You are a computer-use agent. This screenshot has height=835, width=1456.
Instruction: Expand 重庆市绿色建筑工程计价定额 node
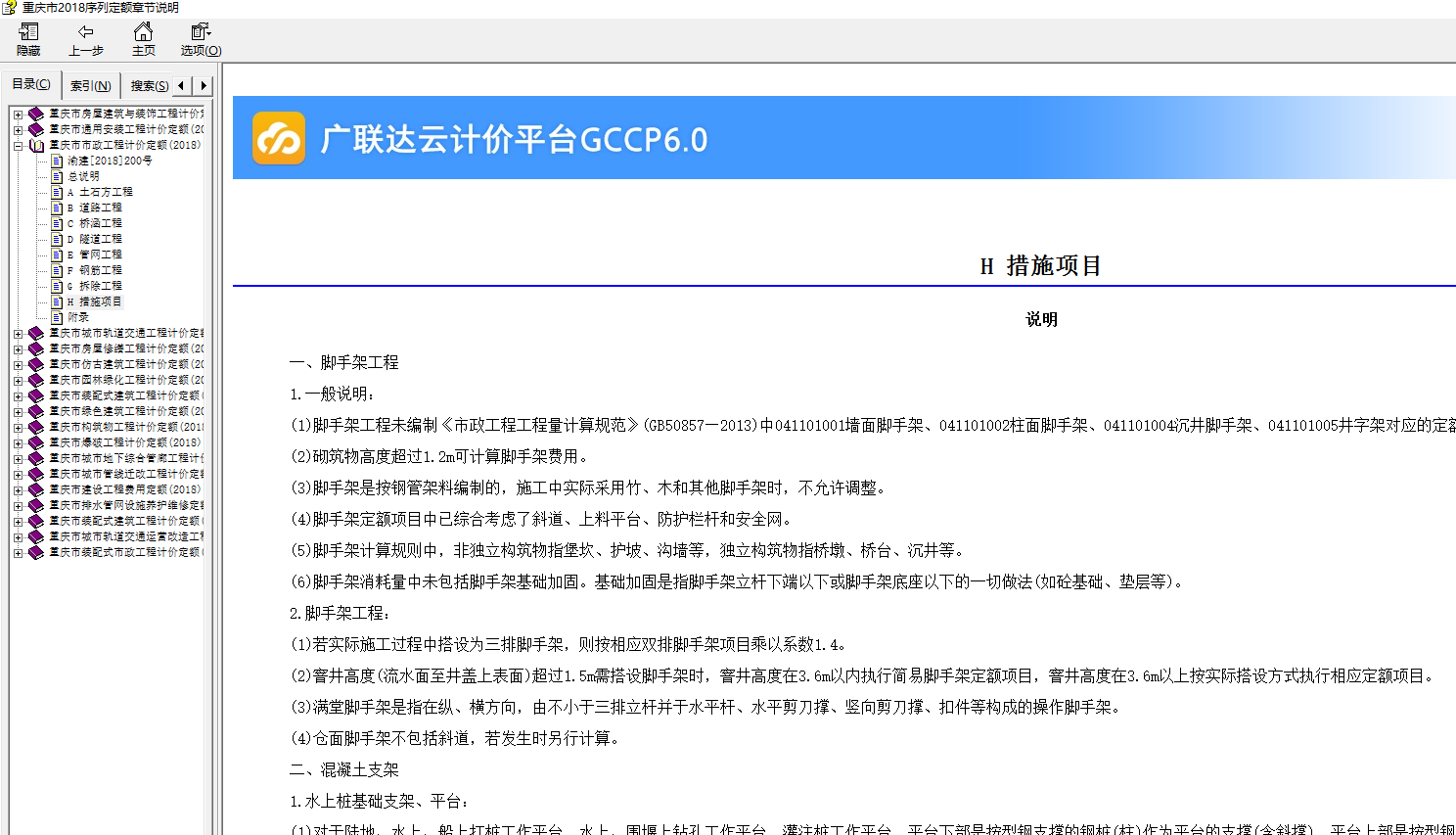pyautogui.click(x=18, y=411)
